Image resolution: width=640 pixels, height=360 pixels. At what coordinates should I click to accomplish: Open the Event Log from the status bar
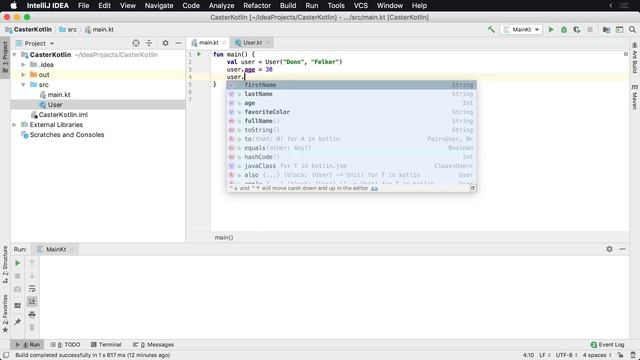pos(607,344)
